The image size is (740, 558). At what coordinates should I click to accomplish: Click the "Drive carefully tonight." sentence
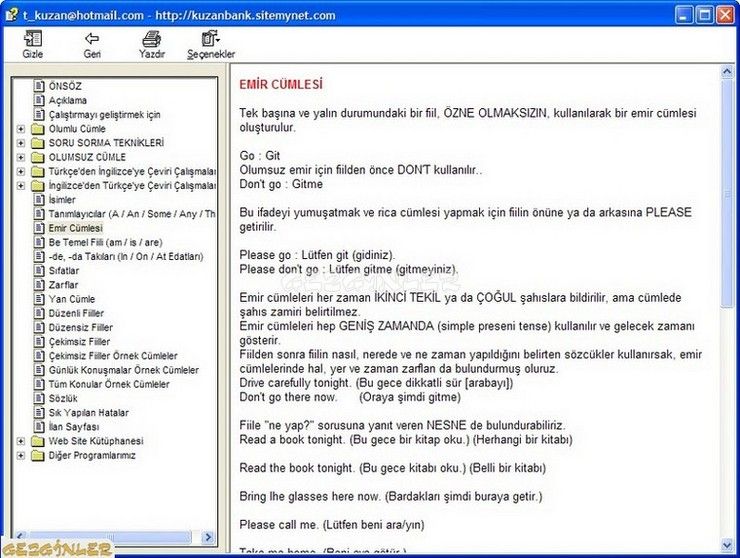click(x=295, y=383)
